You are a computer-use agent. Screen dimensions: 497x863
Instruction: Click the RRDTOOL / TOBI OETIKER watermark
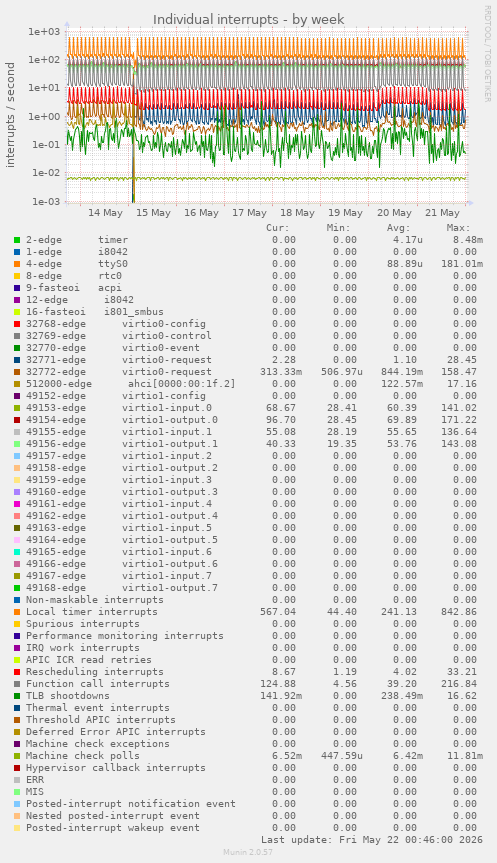pos(487,53)
